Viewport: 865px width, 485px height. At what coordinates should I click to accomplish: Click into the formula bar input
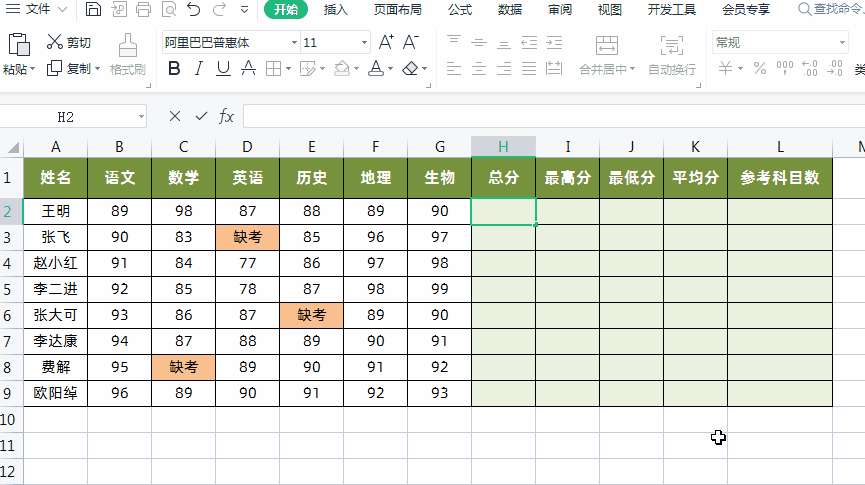click(554, 116)
